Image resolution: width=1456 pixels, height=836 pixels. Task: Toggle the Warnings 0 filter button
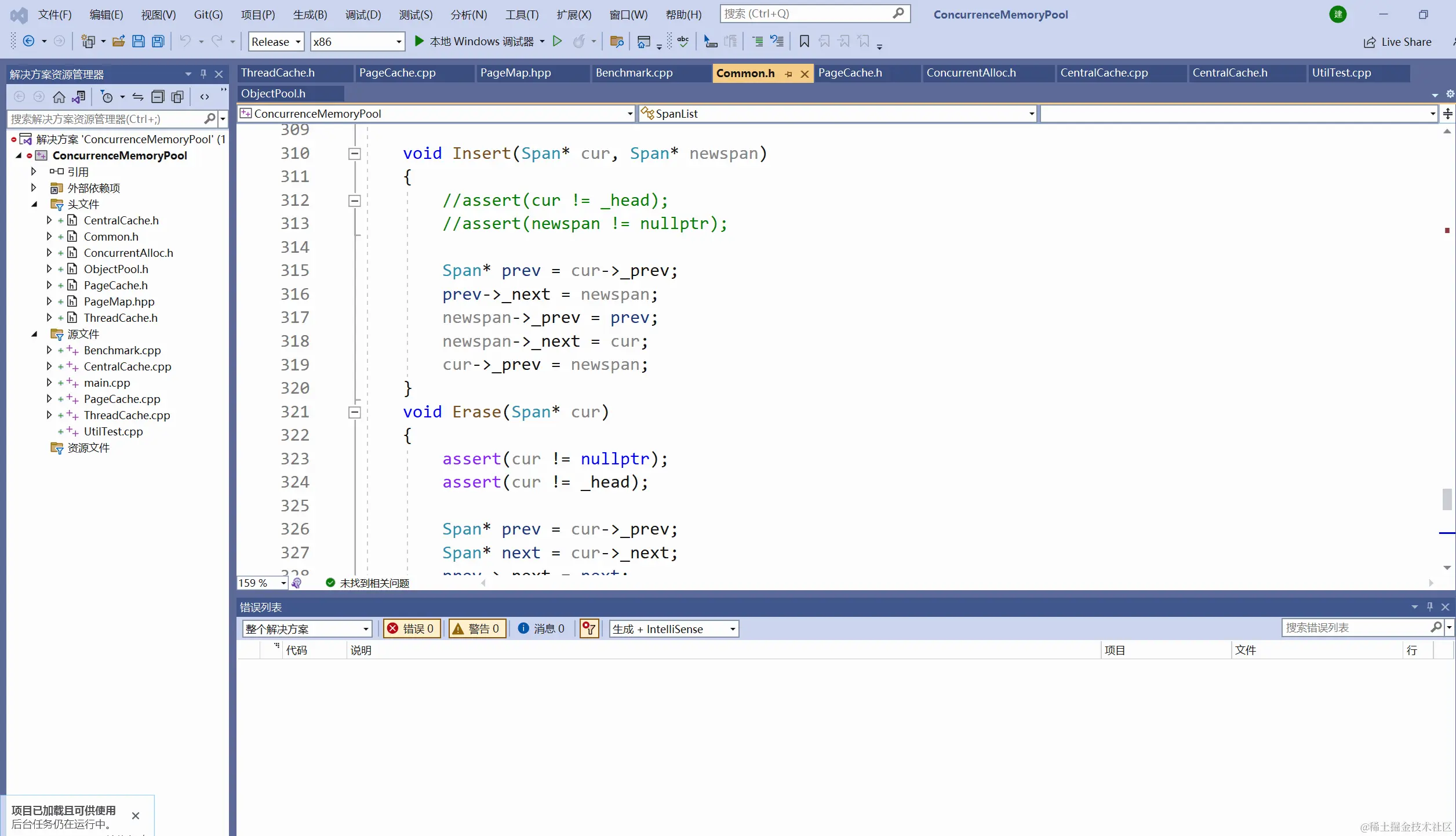(x=476, y=628)
